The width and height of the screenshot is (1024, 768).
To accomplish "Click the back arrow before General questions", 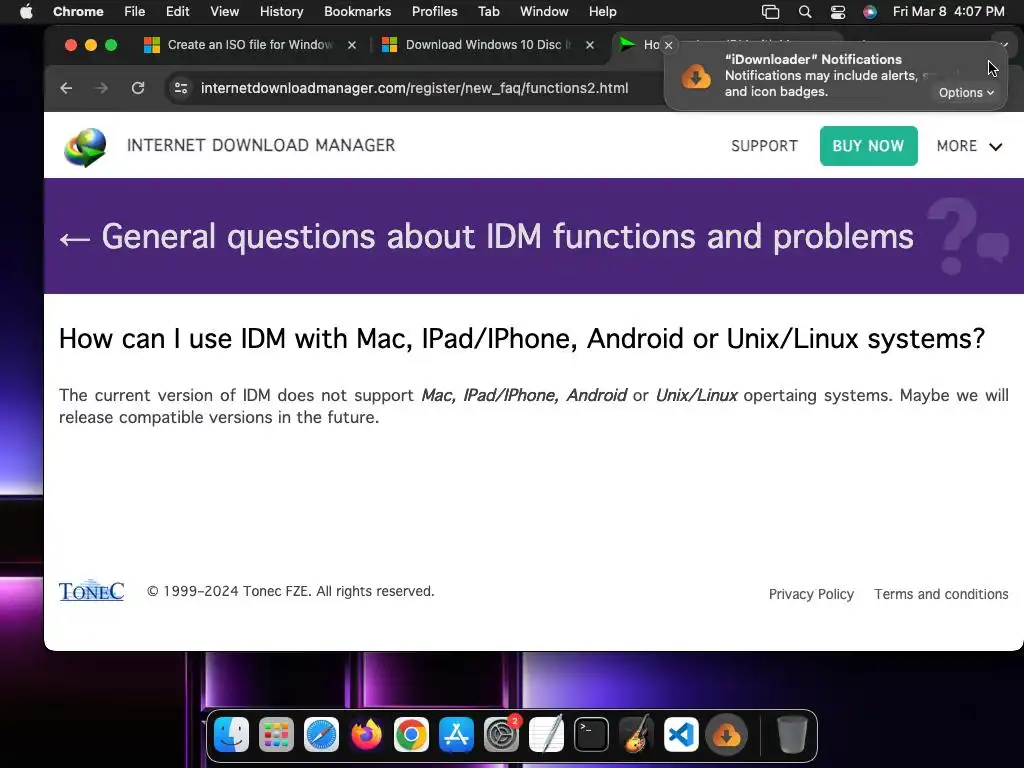I will point(74,239).
